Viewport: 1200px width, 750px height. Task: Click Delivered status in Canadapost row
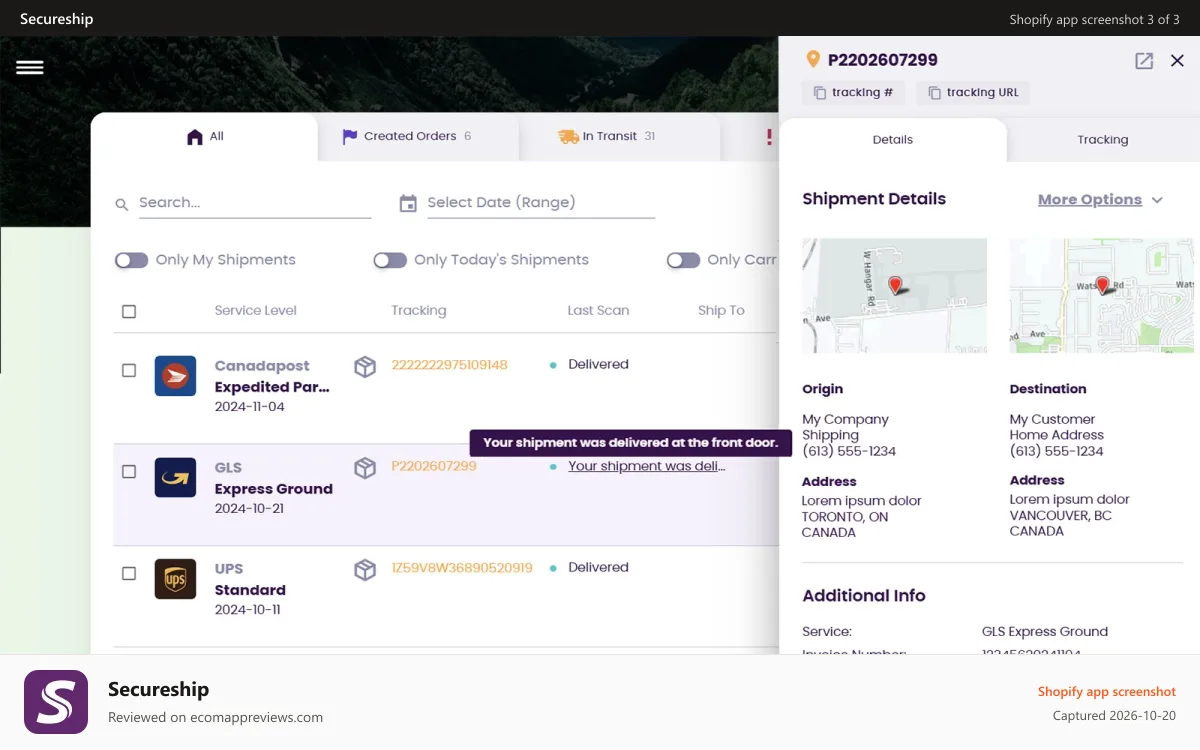(x=598, y=365)
